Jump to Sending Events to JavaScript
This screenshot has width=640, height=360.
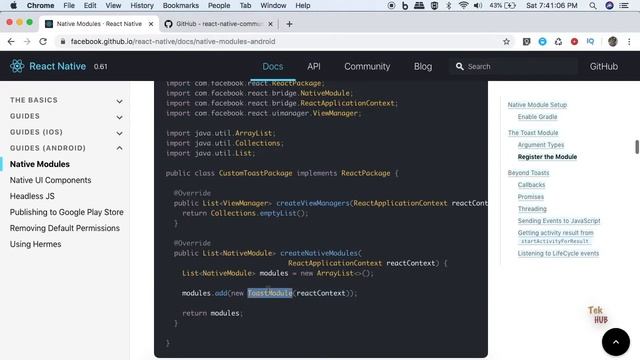559,221
